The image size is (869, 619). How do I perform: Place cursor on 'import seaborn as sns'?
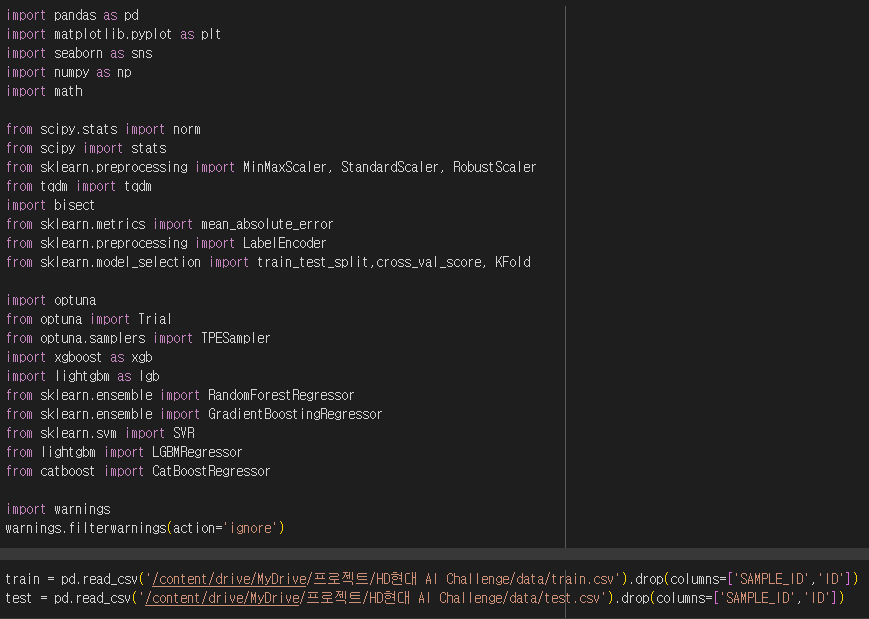(79, 53)
